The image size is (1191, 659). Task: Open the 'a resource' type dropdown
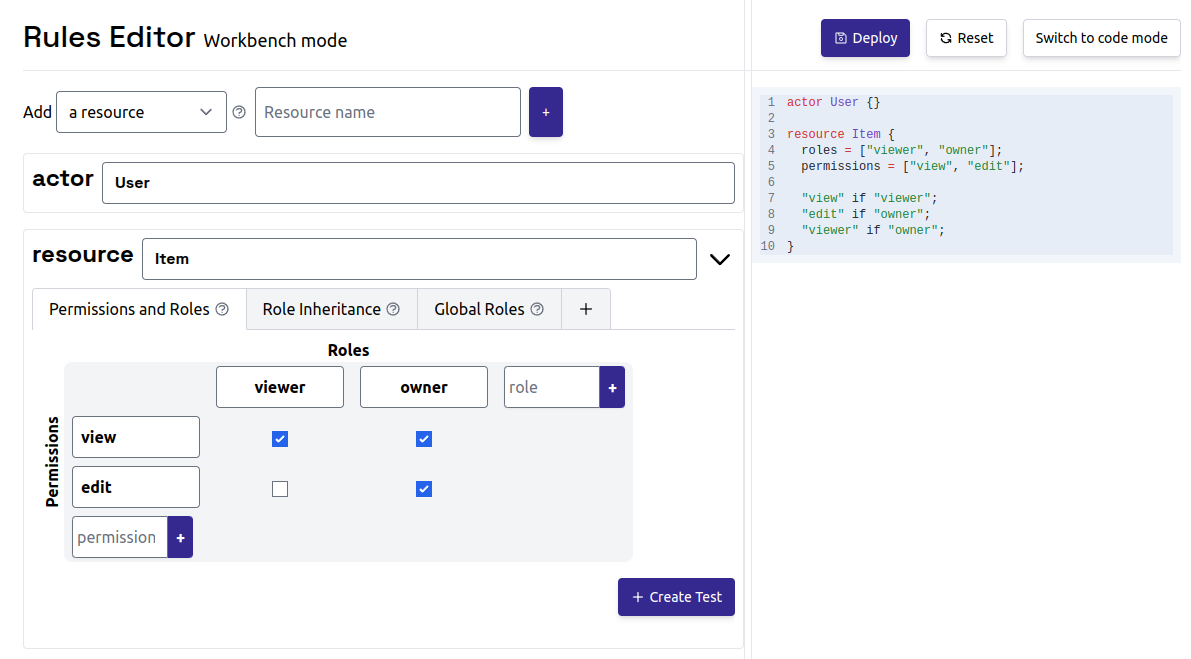tap(141, 112)
